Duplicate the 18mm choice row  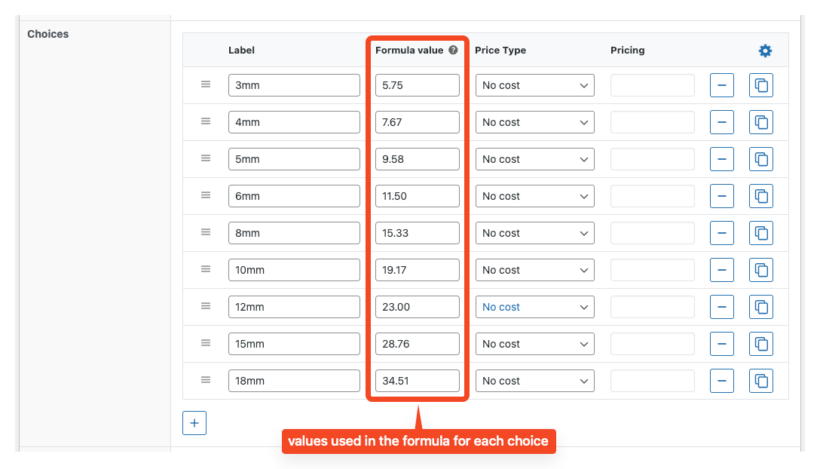[761, 381]
